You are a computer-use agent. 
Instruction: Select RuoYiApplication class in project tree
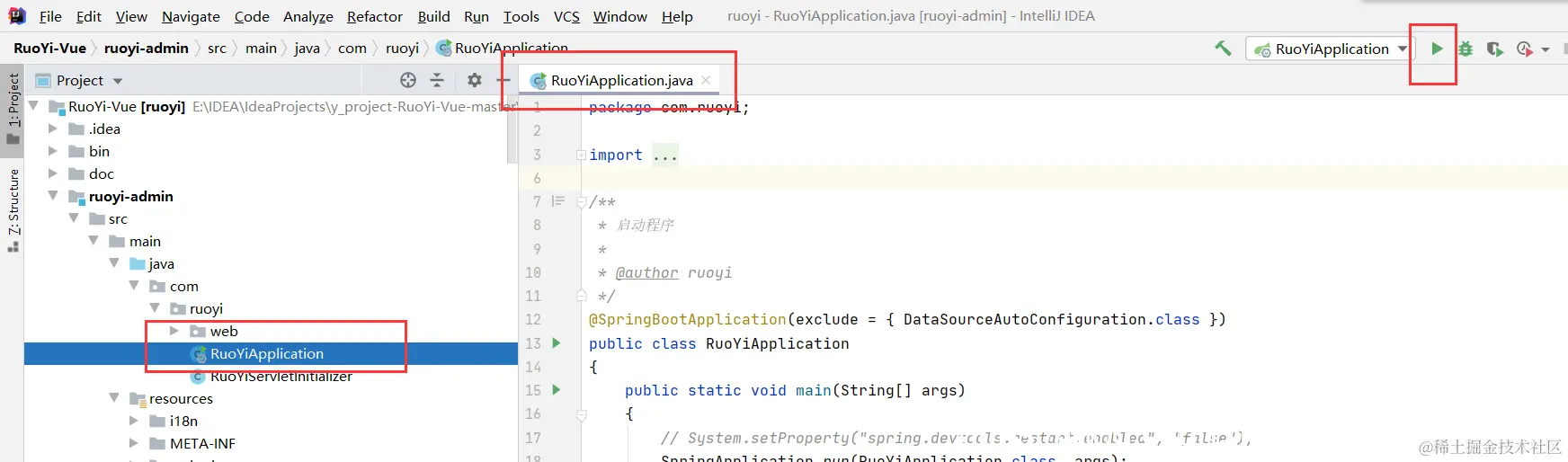[266, 353]
